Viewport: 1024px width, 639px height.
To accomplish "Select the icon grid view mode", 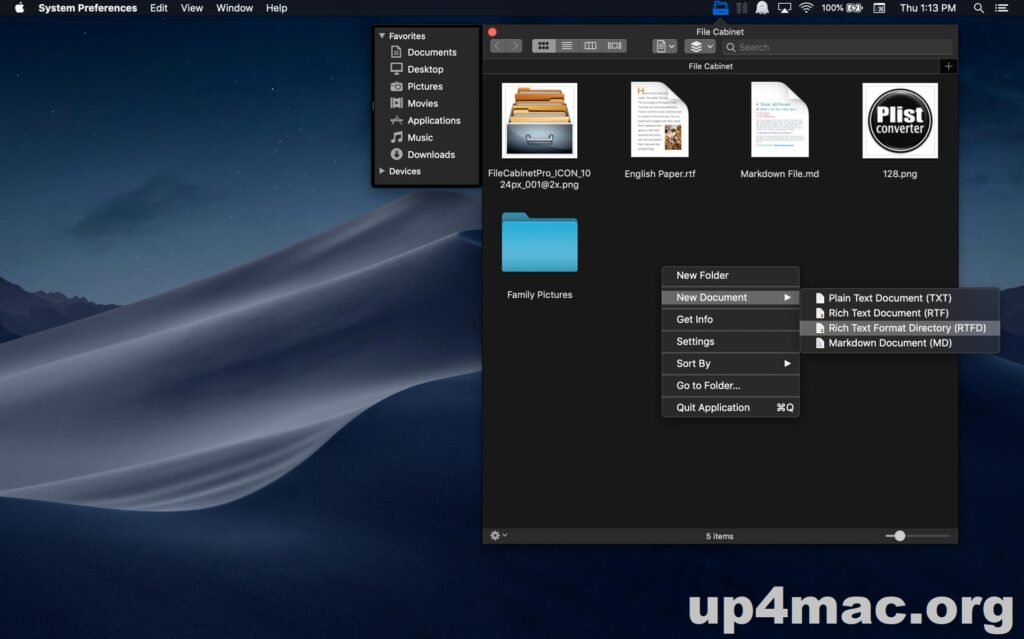I will tap(542, 45).
